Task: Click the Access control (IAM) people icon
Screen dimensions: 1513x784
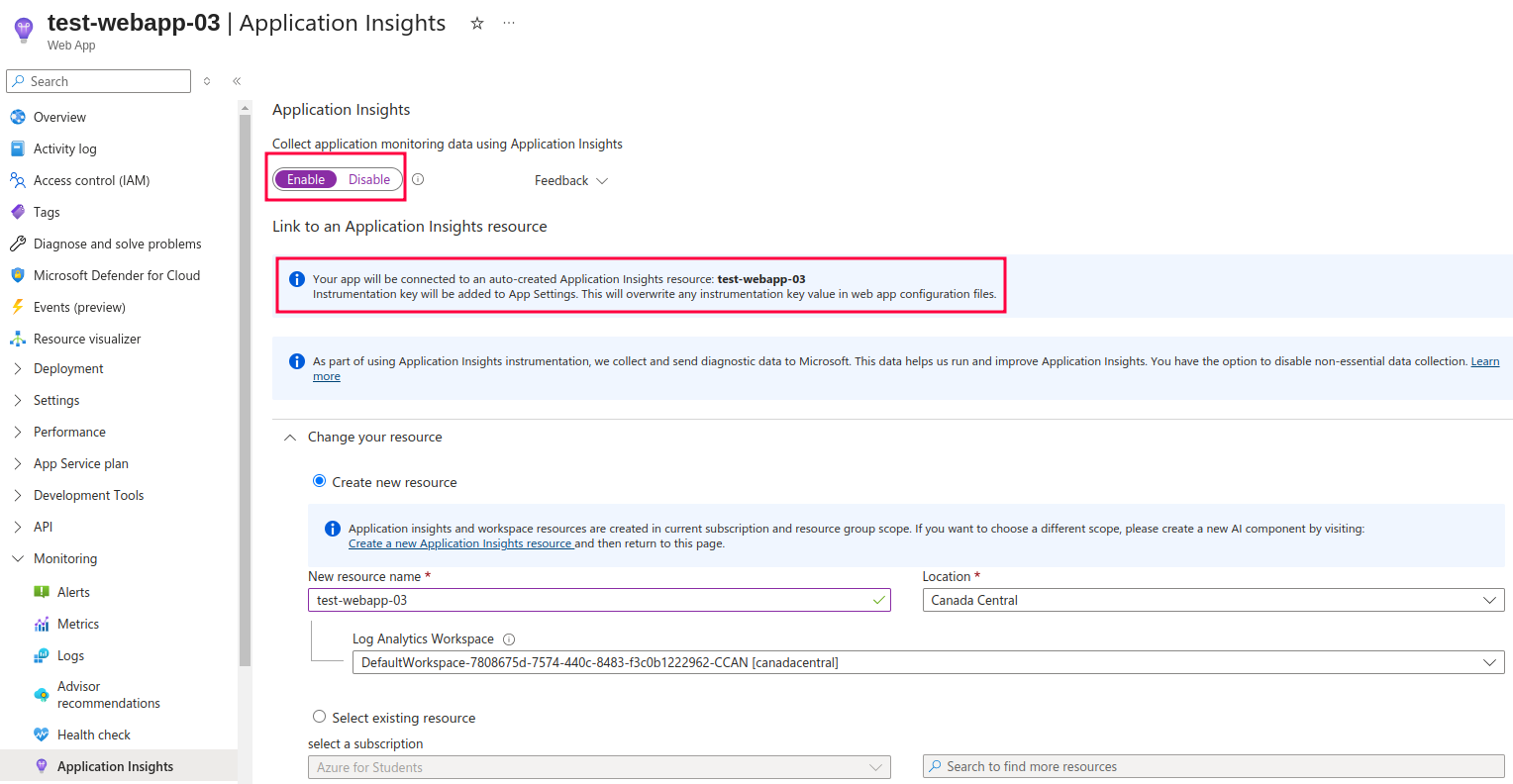Action: pyautogui.click(x=18, y=180)
